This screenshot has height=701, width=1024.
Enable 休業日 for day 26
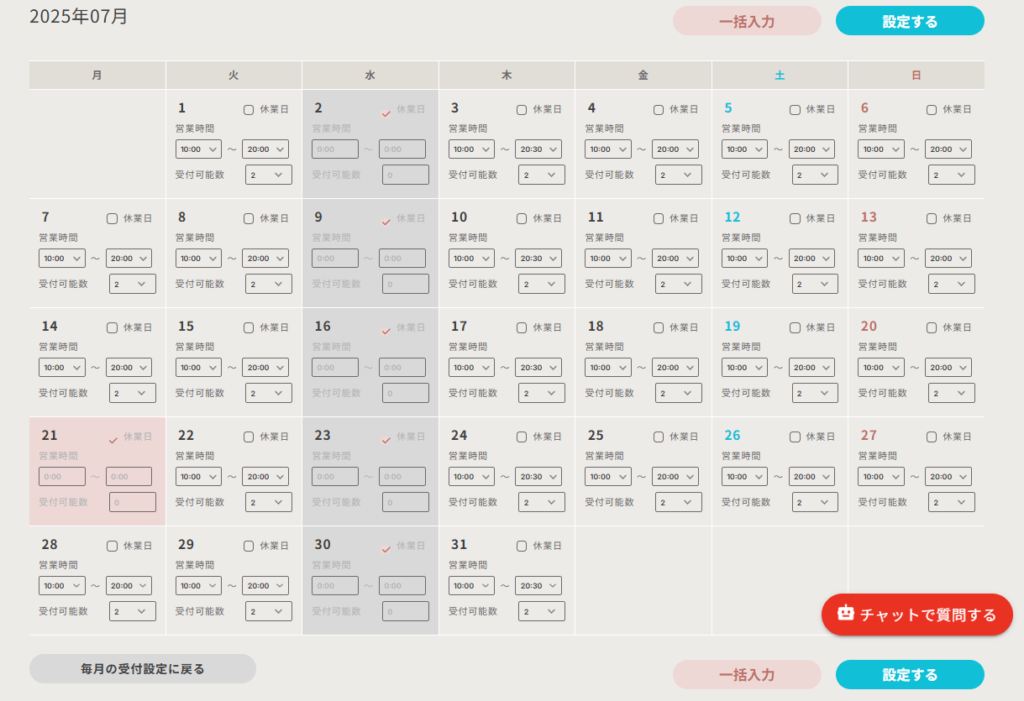click(x=795, y=437)
